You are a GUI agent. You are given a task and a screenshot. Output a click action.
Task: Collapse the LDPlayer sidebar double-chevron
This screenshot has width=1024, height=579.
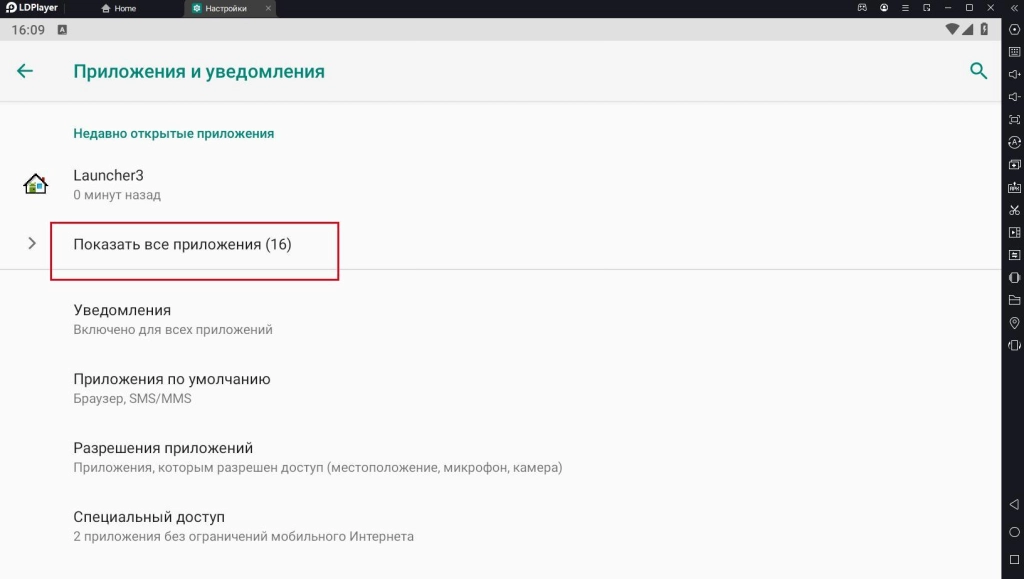[x=1012, y=8]
